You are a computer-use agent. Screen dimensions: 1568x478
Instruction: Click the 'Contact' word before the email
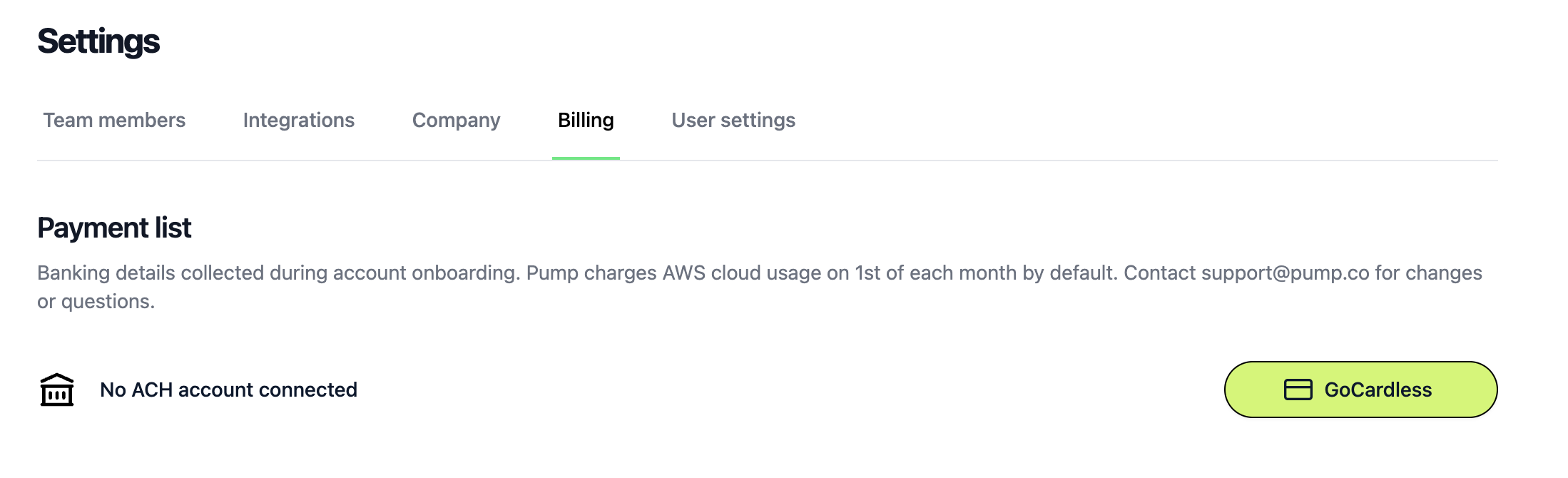[1159, 273]
